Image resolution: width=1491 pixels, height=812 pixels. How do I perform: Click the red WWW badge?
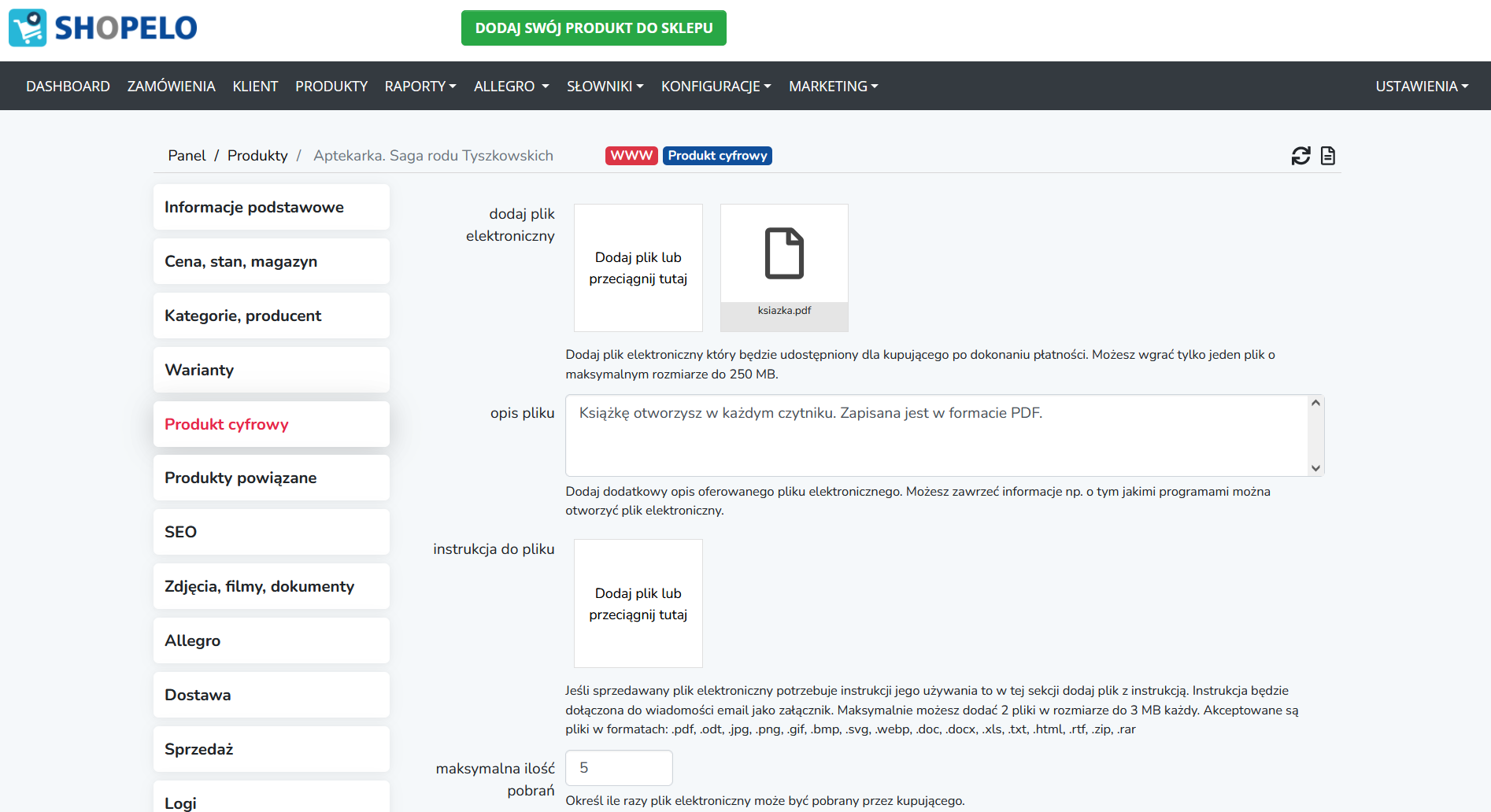[631, 156]
